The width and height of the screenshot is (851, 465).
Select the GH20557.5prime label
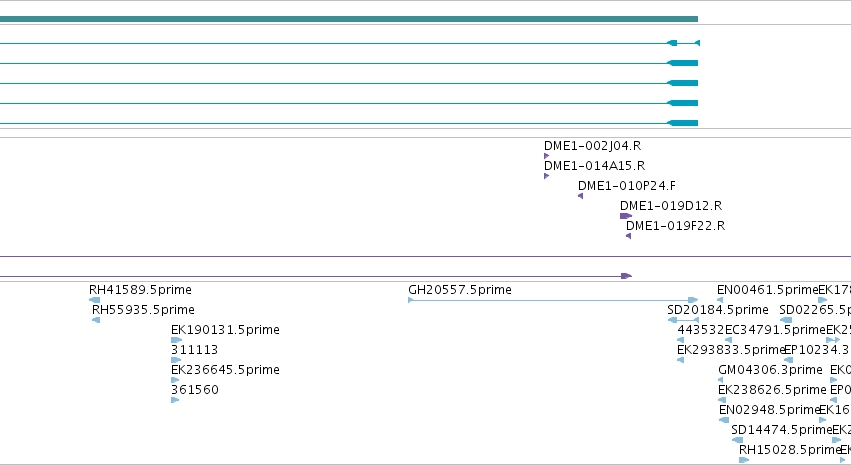tap(460, 290)
